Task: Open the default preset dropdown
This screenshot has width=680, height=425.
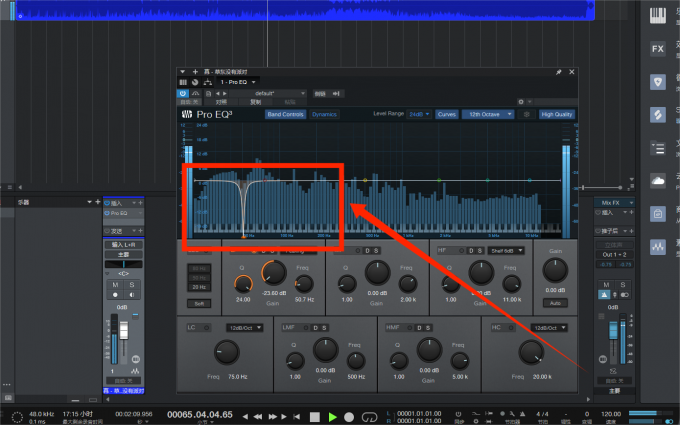Action: (268, 93)
